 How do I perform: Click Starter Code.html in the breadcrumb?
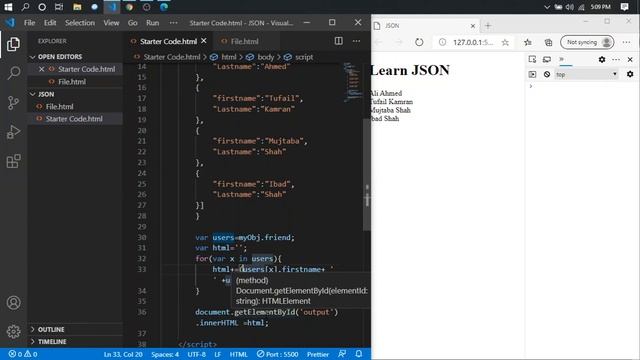coord(172,57)
